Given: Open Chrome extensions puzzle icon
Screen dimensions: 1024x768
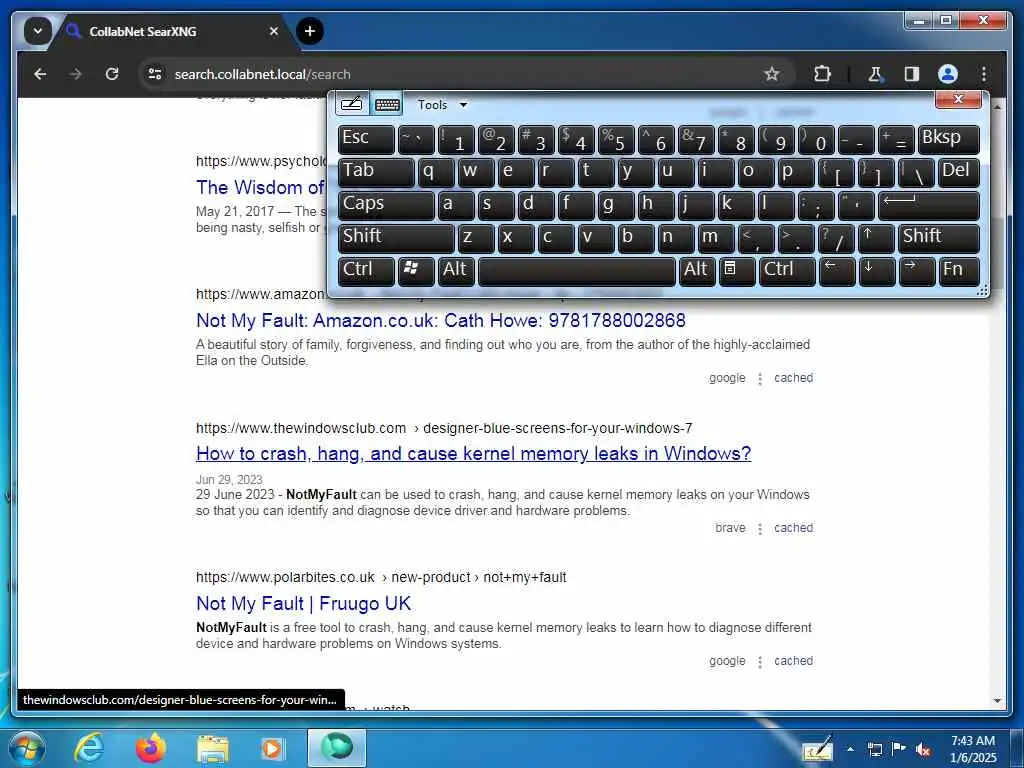Looking at the screenshot, I should coord(822,74).
